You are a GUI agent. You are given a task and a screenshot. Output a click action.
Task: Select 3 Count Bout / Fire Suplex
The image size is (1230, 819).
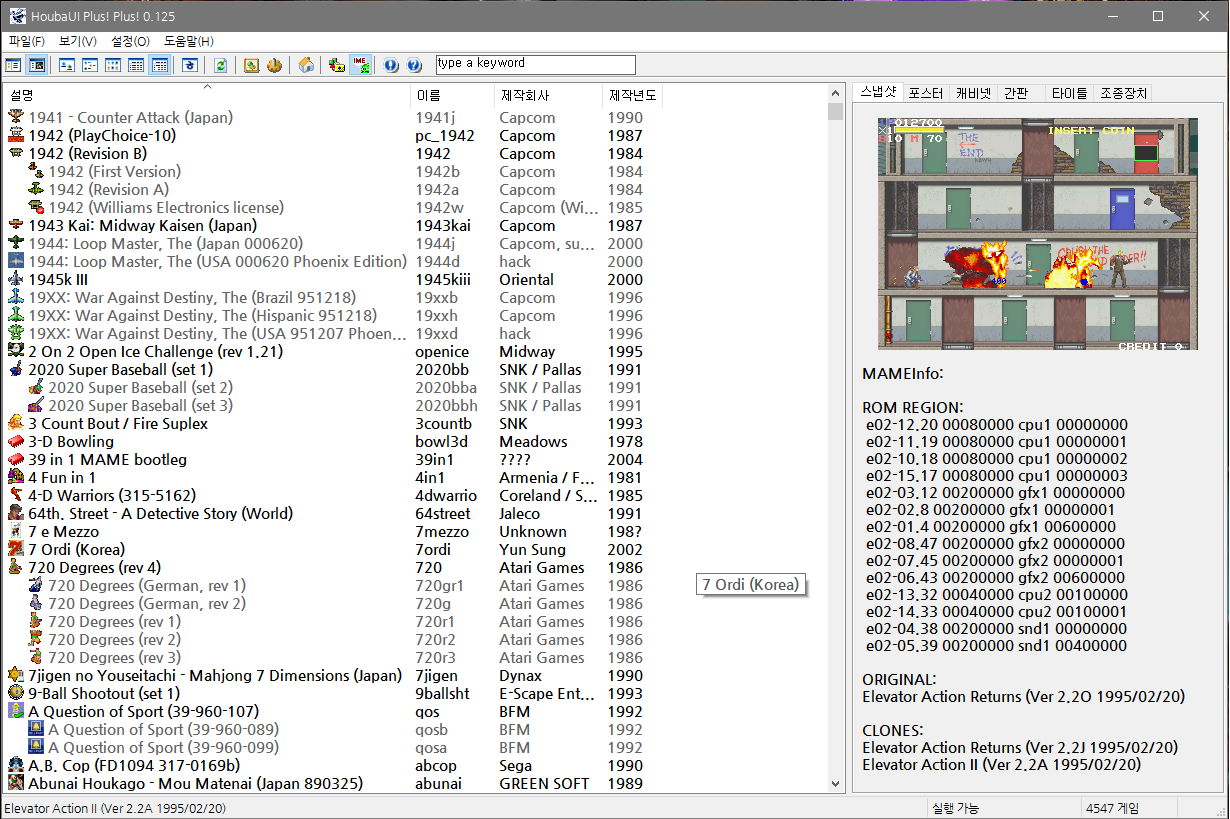[333, 424]
